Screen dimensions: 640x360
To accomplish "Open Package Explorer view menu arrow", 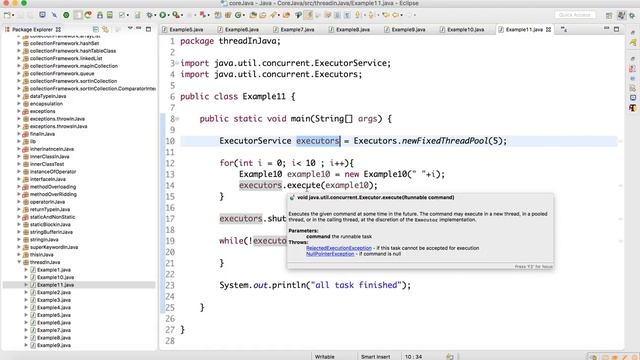I will 130,28.
